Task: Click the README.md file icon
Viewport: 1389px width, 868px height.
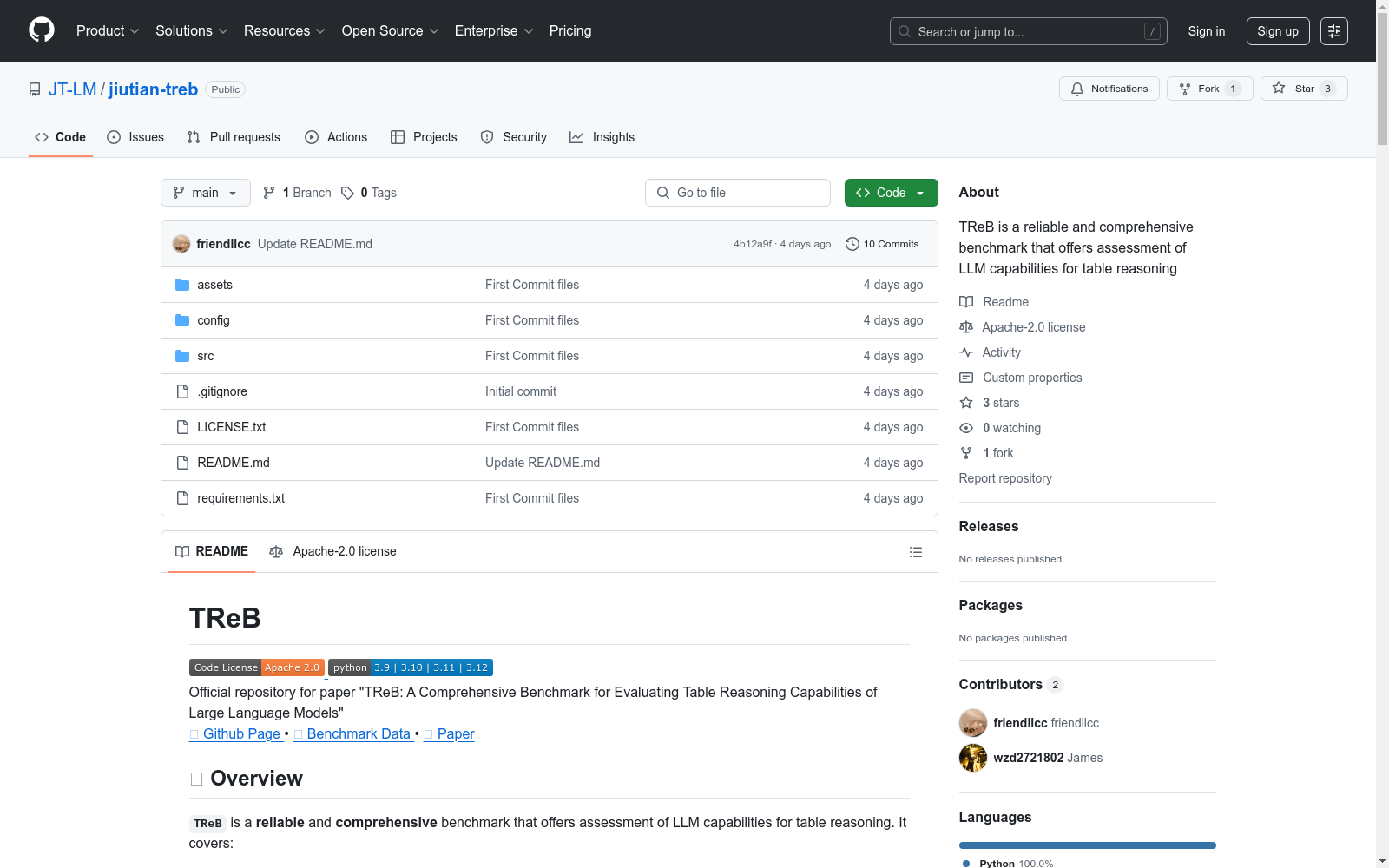Action: 182,463
